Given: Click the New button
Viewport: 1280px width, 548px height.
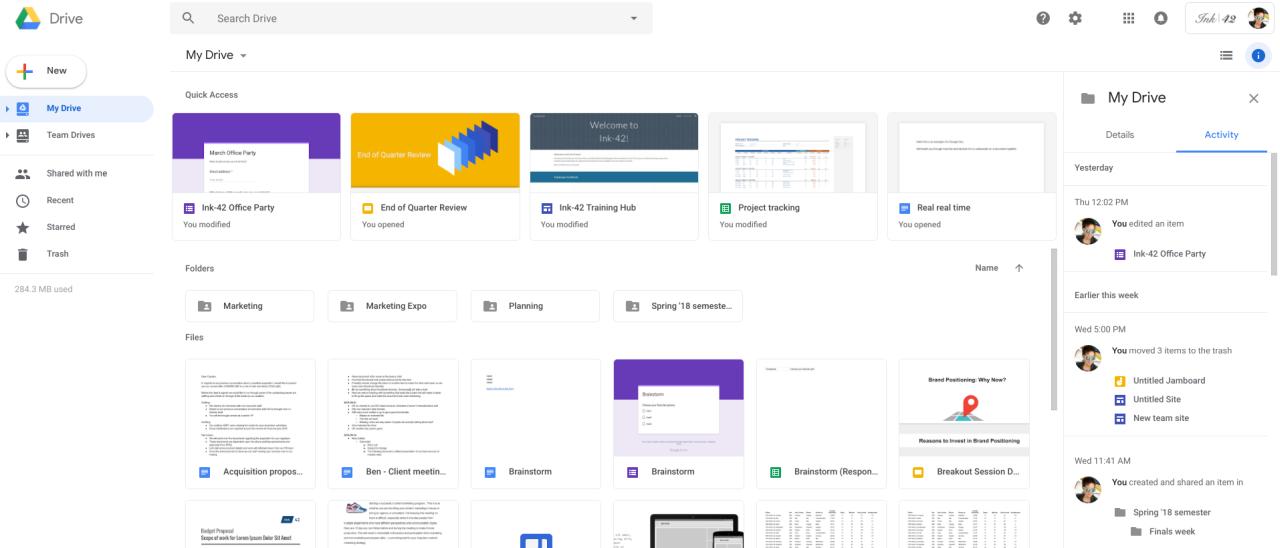Looking at the screenshot, I should (47, 71).
